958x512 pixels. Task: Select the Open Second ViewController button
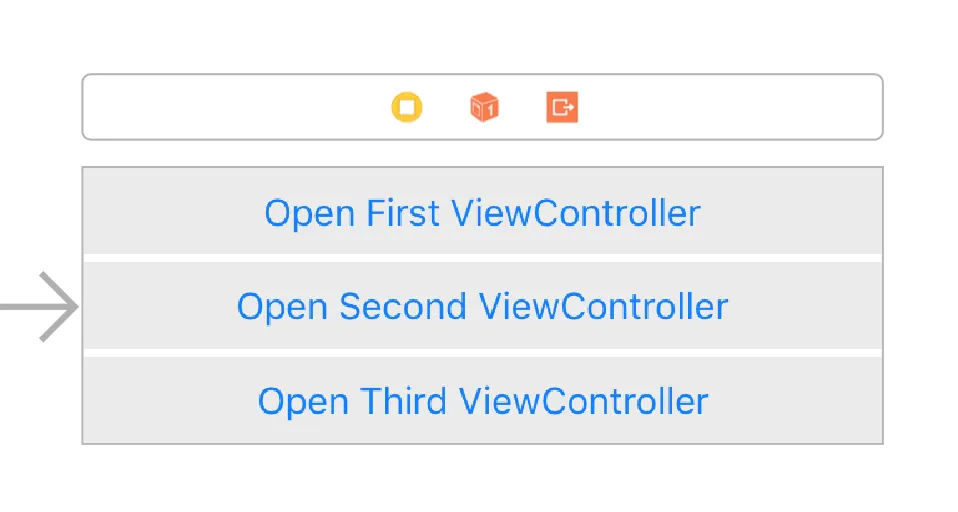(482, 306)
